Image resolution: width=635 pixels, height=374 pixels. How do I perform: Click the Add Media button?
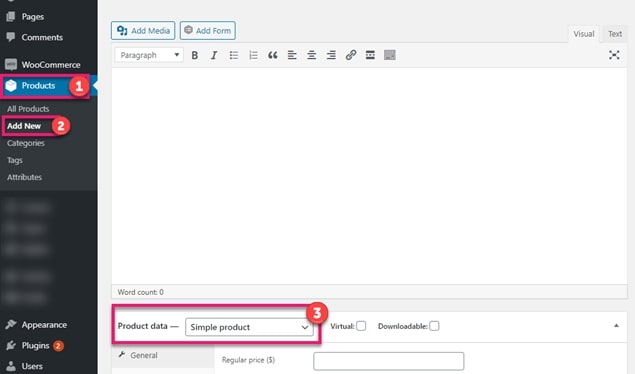(x=143, y=30)
